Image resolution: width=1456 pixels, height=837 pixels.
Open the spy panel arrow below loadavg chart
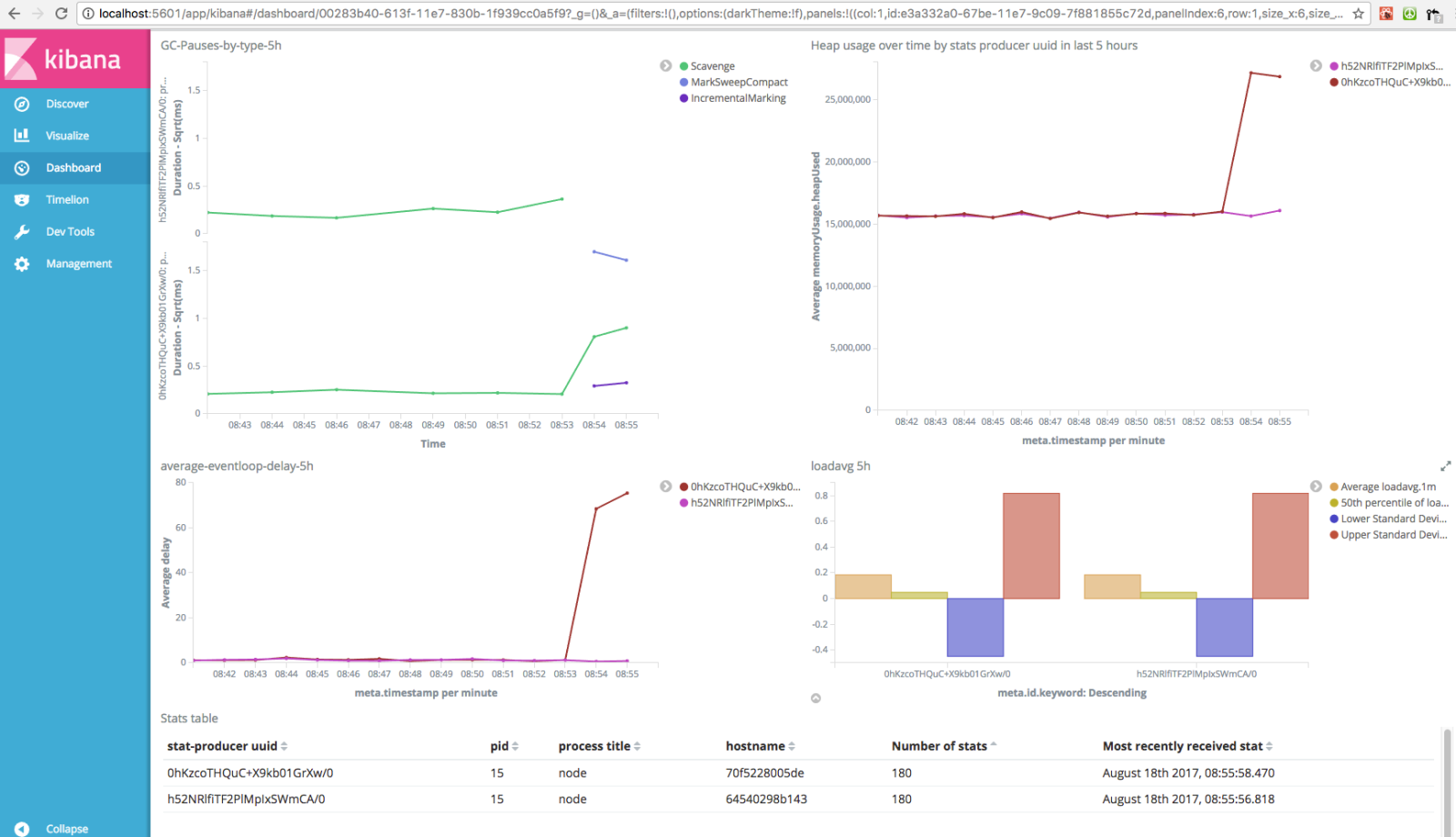click(x=816, y=699)
